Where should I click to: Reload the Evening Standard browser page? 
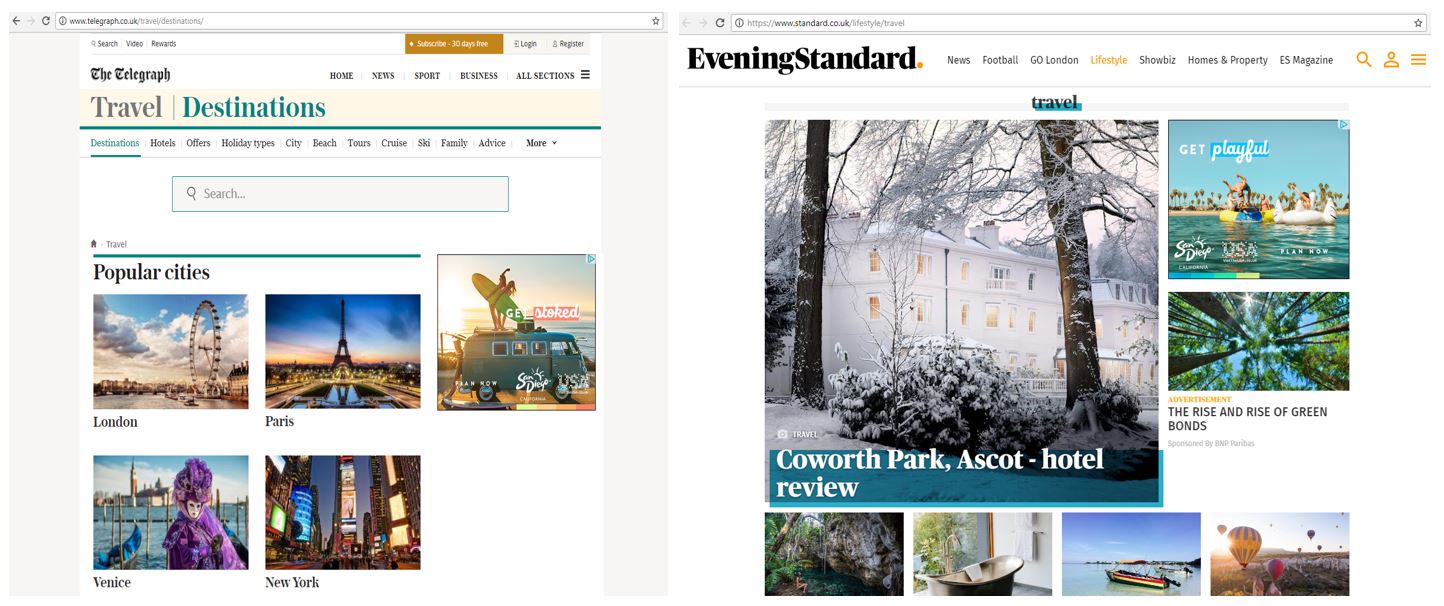720,22
